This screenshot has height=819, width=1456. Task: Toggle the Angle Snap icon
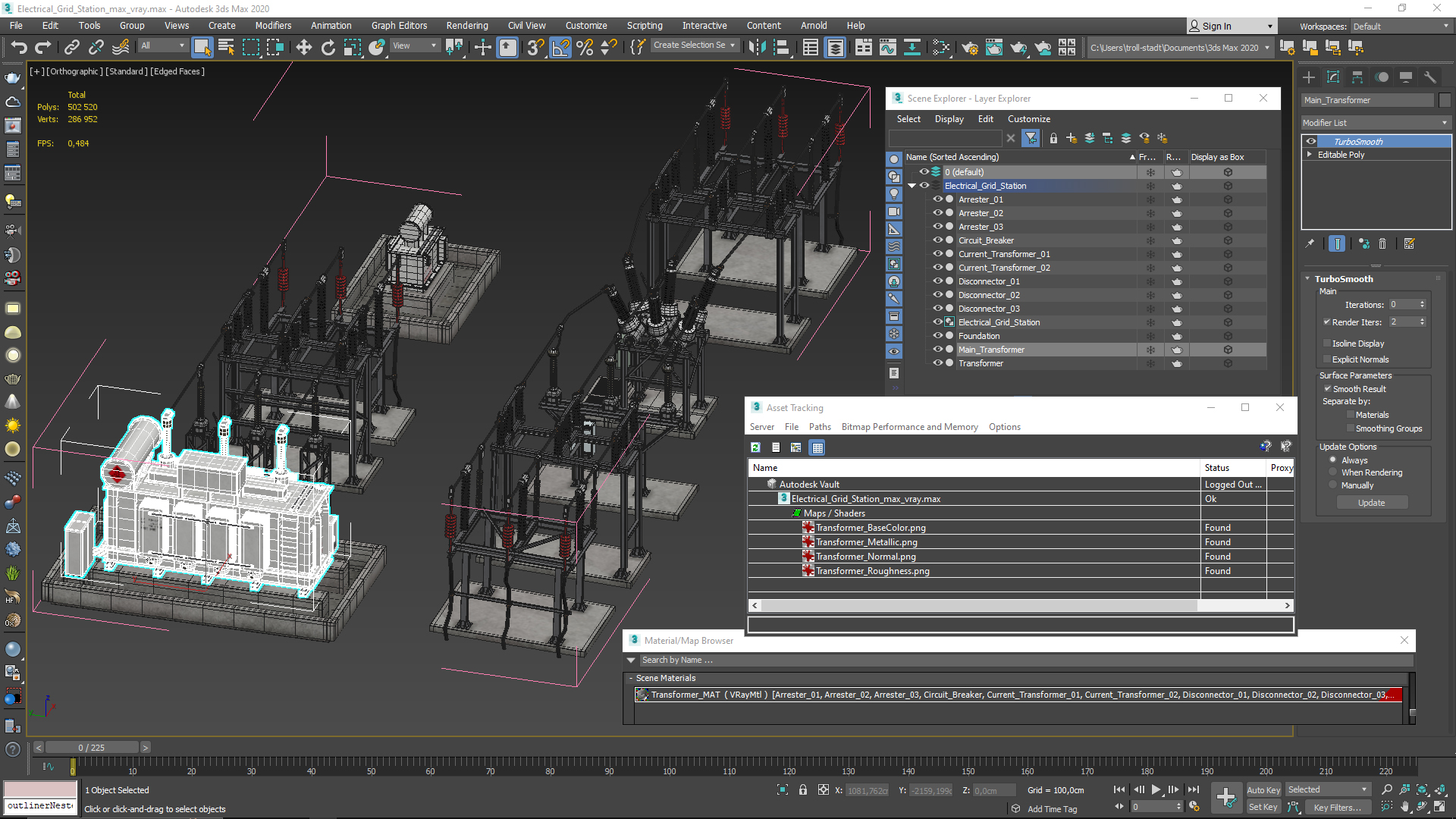point(560,47)
